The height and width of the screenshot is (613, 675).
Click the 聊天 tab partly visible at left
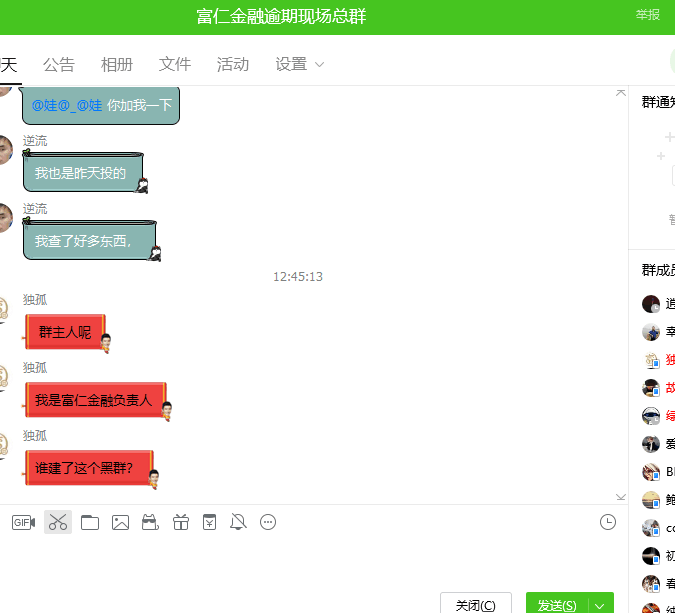click(x=9, y=65)
